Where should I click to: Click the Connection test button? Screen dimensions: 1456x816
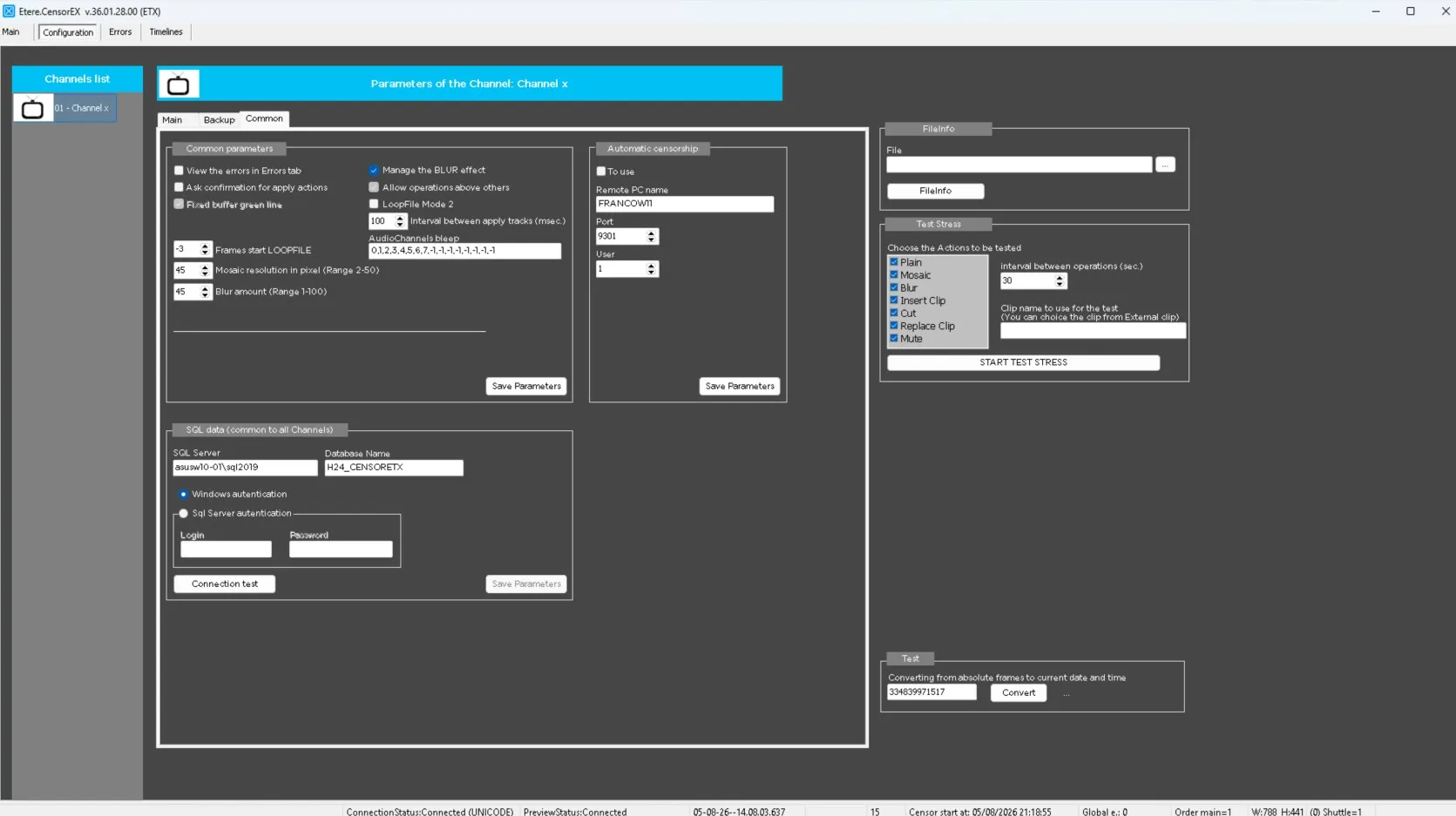point(225,584)
